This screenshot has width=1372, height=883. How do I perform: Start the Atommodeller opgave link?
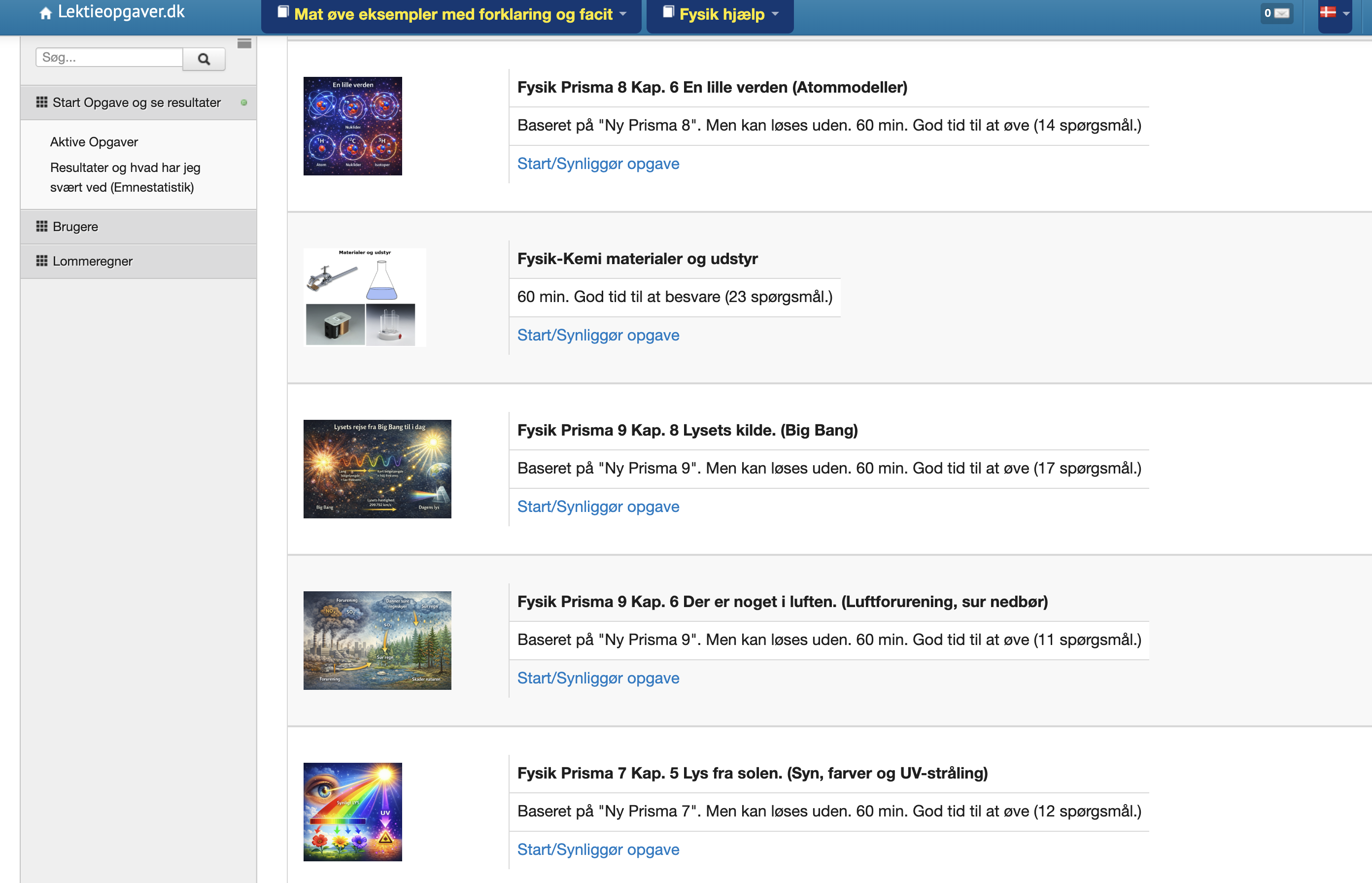pyautogui.click(x=598, y=164)
